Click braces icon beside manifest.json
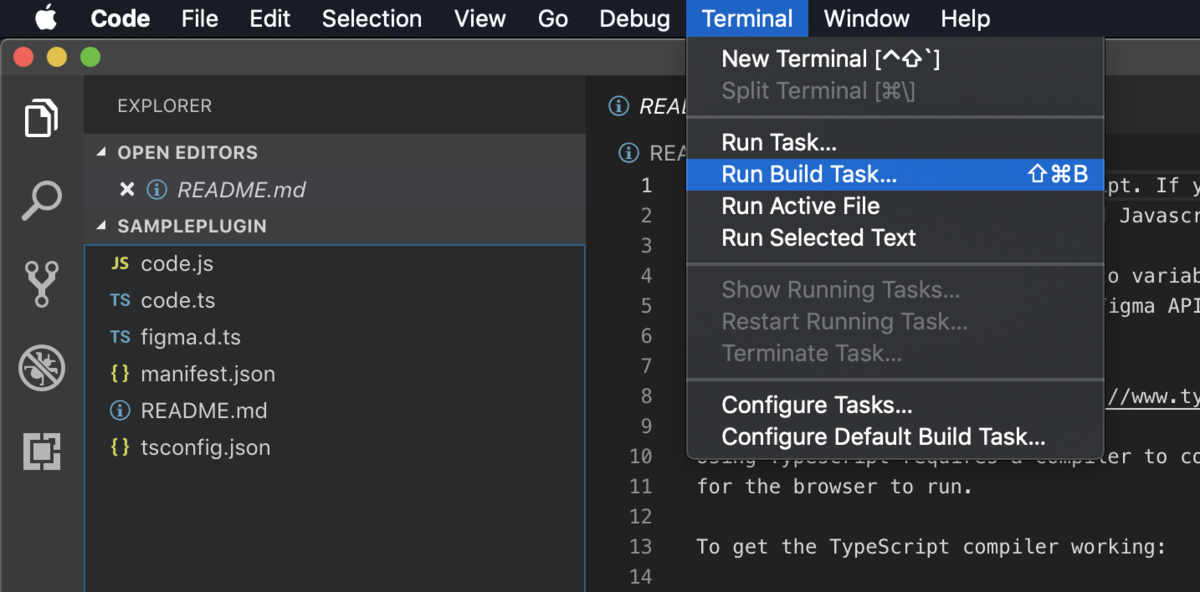 point(120,374)
